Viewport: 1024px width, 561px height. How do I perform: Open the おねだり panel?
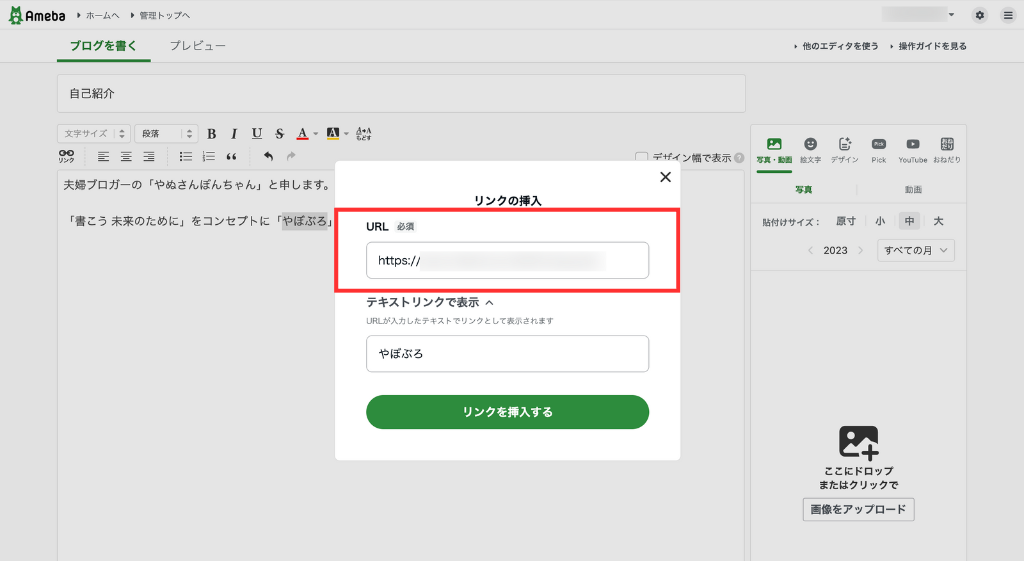tap(947, 150)
